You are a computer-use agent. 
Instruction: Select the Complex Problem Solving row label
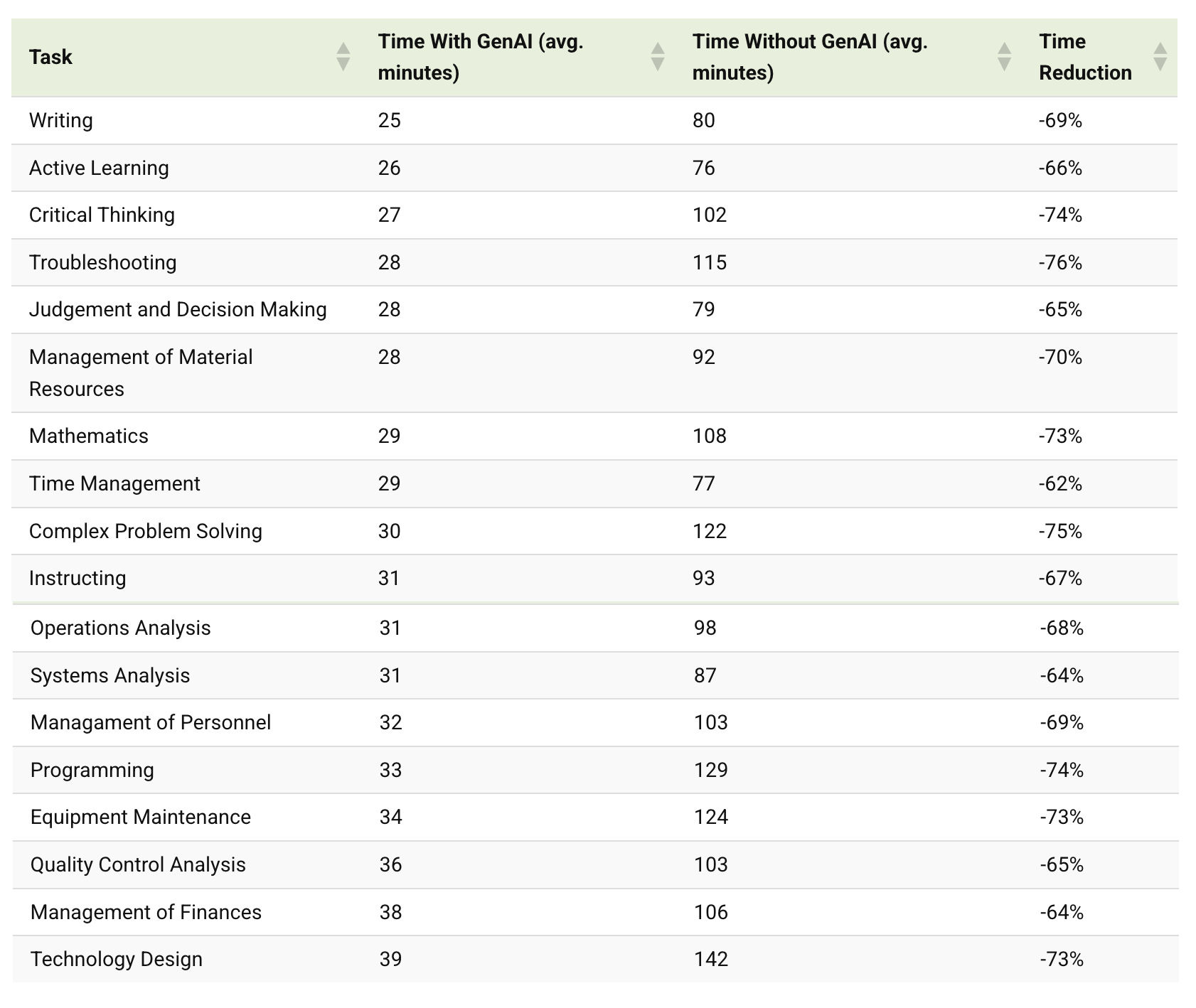point(146,531)
